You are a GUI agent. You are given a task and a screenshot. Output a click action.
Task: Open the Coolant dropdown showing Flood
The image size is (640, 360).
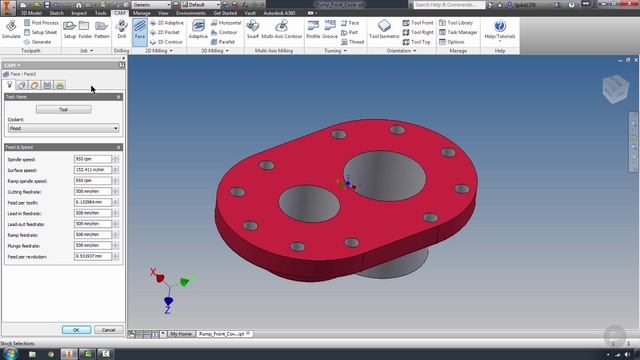(63, 128)
